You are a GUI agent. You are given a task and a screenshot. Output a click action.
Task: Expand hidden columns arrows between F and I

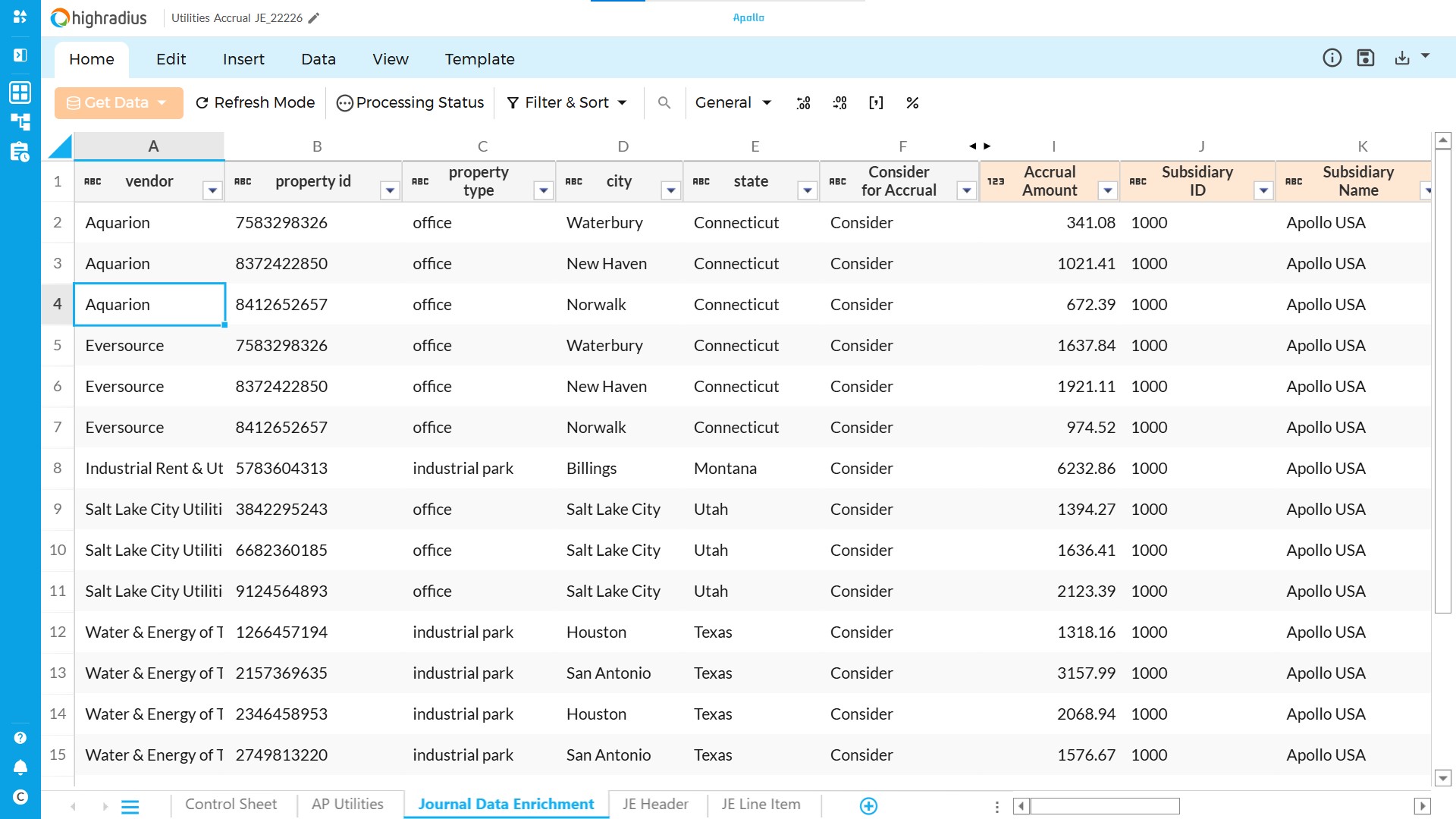[979, 146]
